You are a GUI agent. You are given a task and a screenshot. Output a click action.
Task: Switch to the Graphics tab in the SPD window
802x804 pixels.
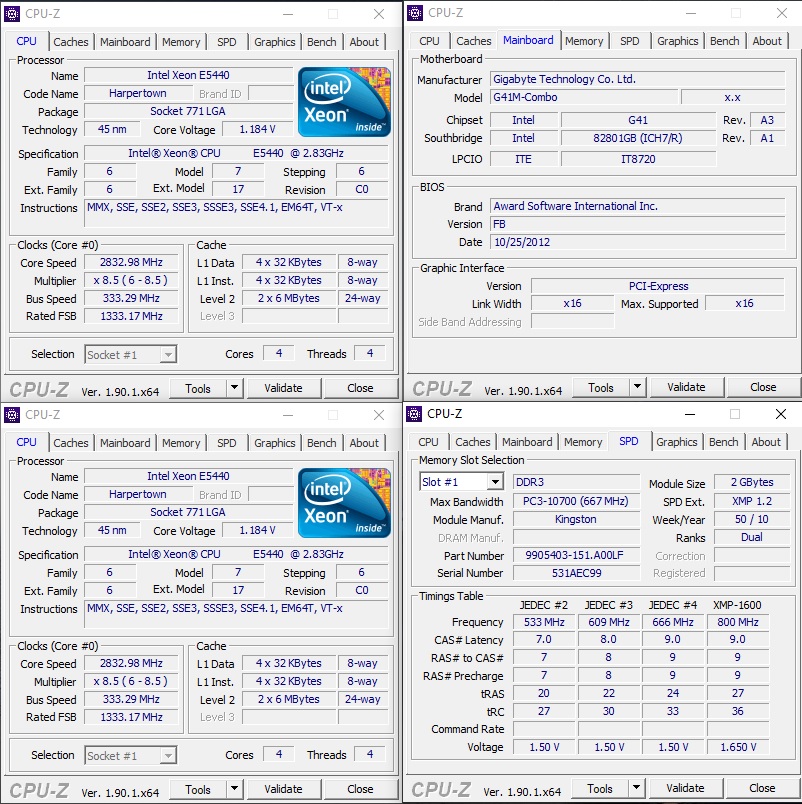click(x=677, y=442)
